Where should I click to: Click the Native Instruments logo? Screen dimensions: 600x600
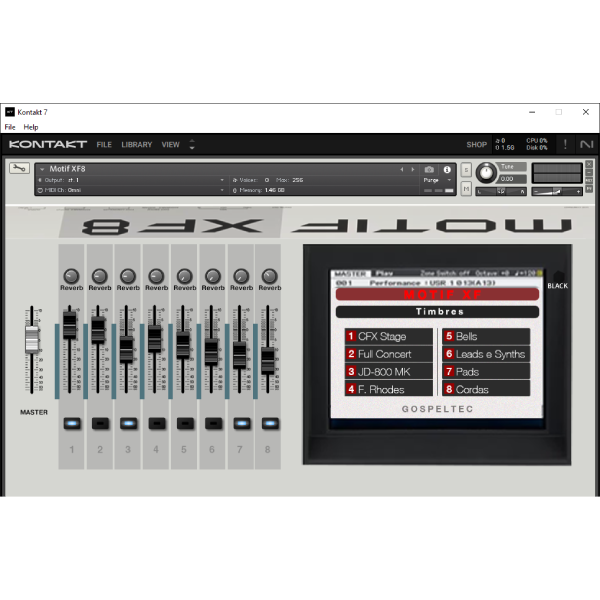pyautogui.click(x=586, y=144)
